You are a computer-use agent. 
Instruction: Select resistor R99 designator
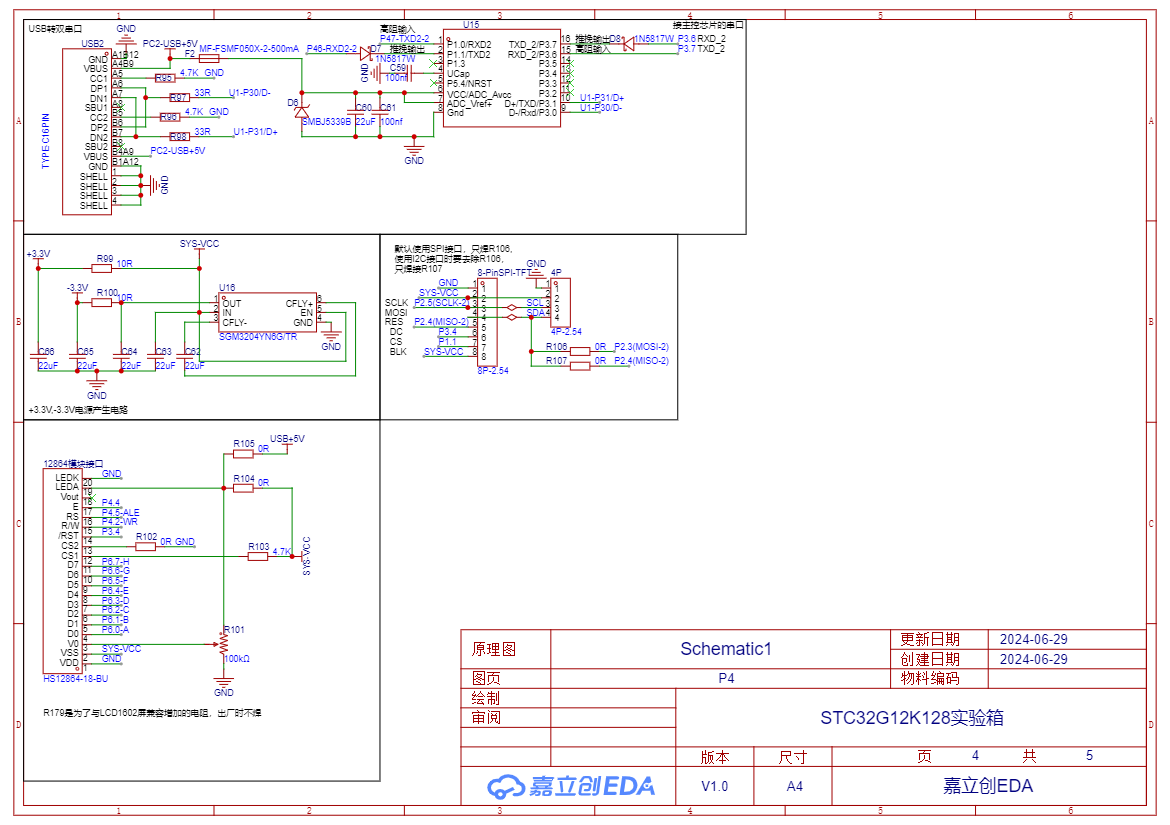[x=104, y=259]
